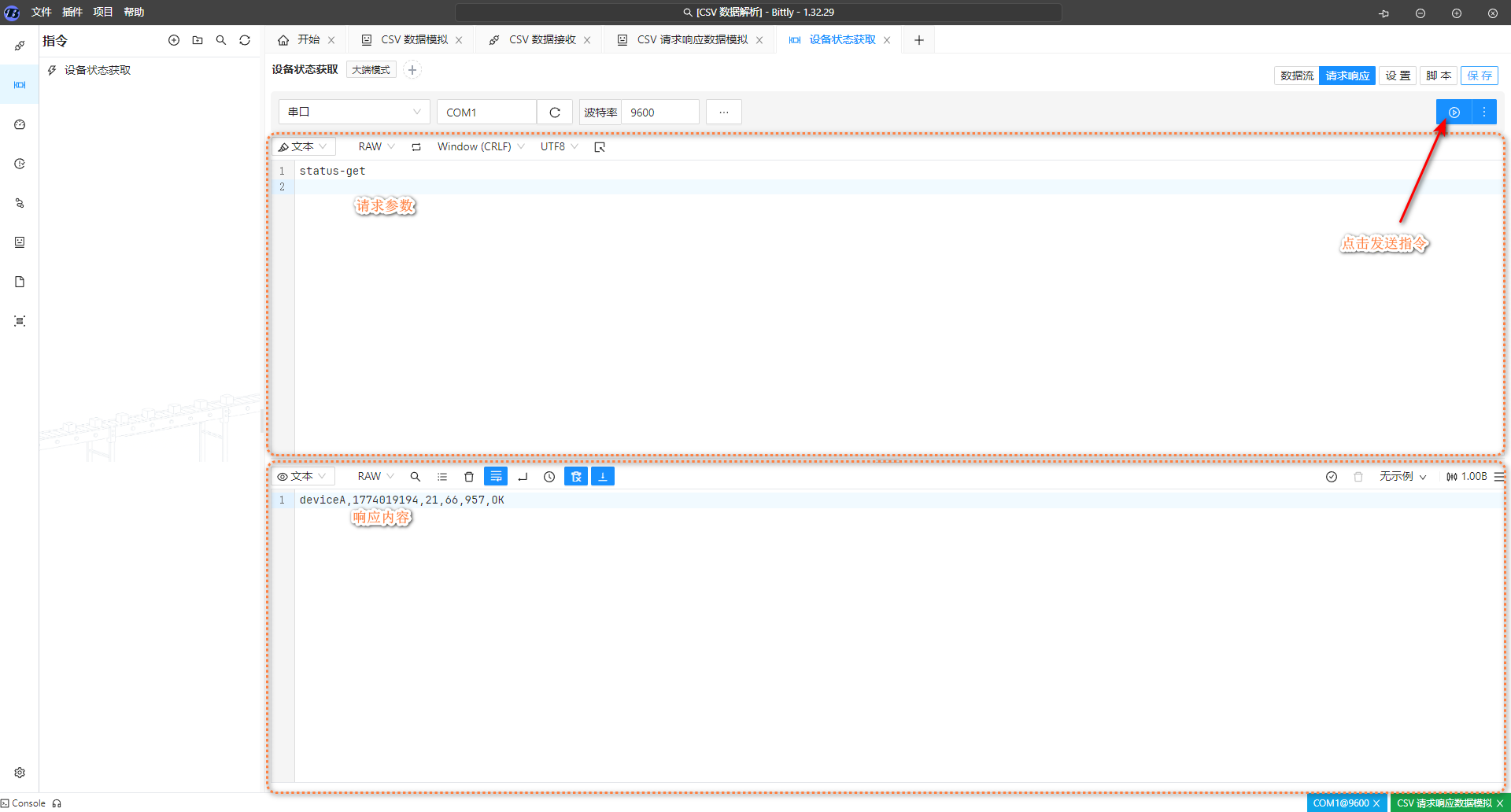Clear response output with trash icon
Viewport: 1511px width, 812px height.
pos(469,477)
